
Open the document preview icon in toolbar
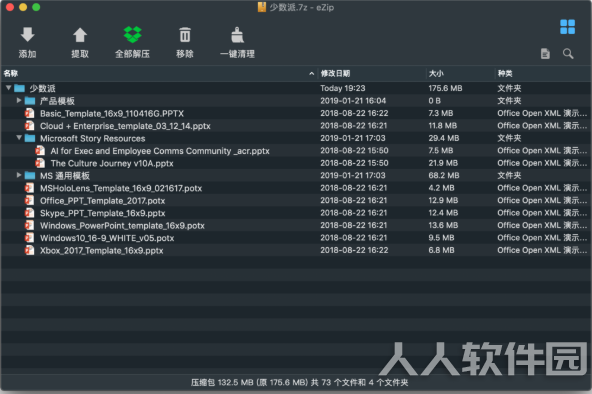(545, 54)
